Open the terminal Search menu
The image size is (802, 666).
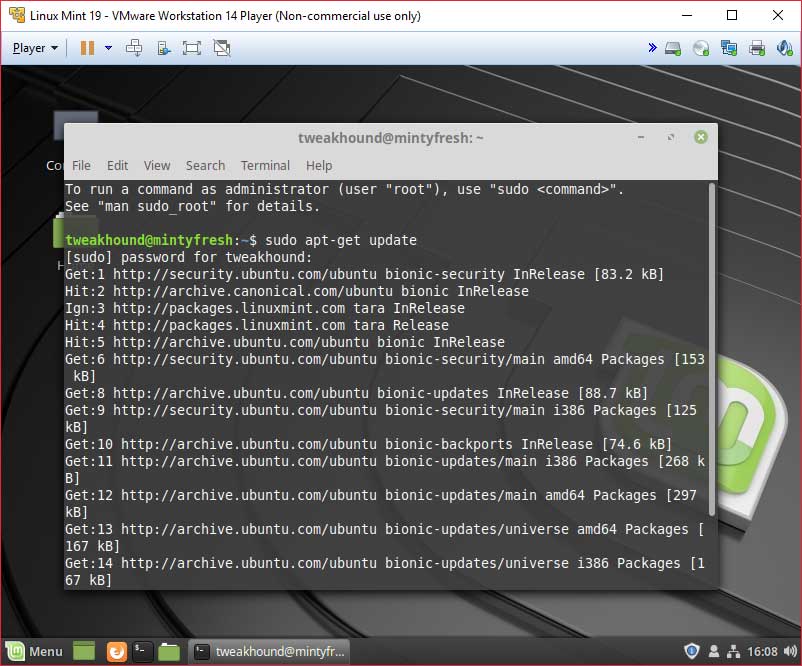[x=205, y=166]
